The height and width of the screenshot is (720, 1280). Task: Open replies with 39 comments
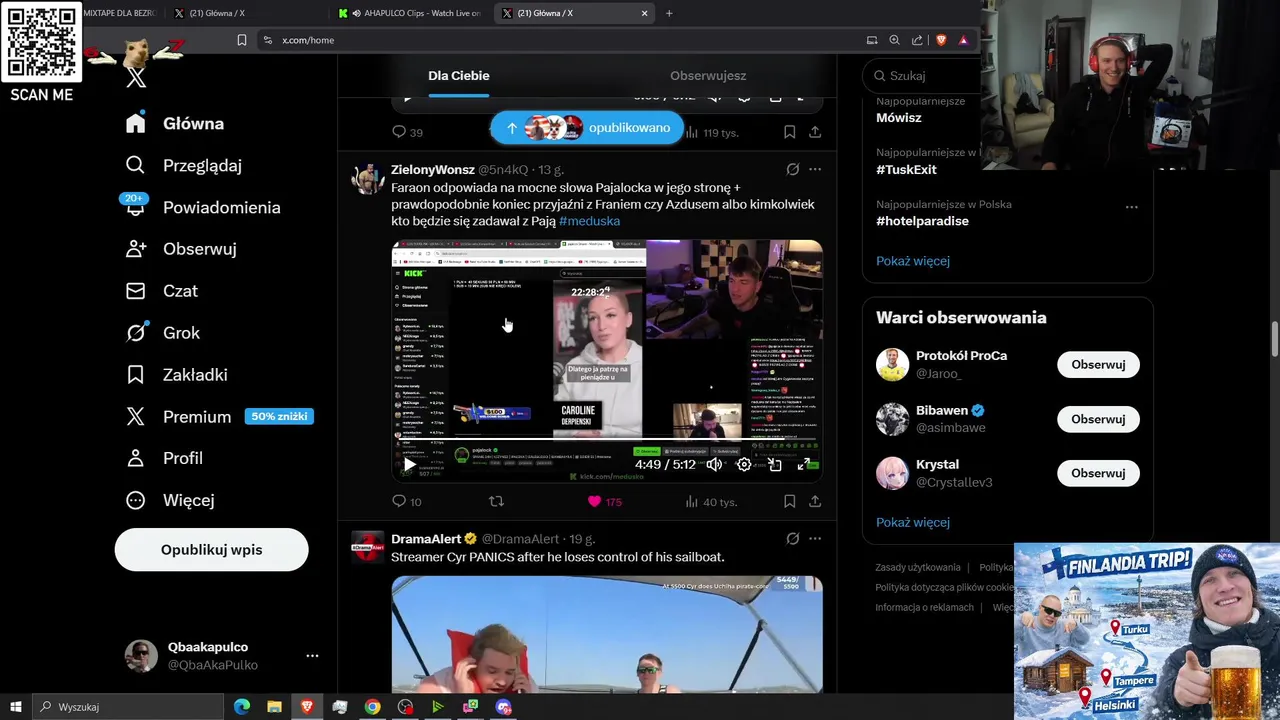click(x=407, y=132)
